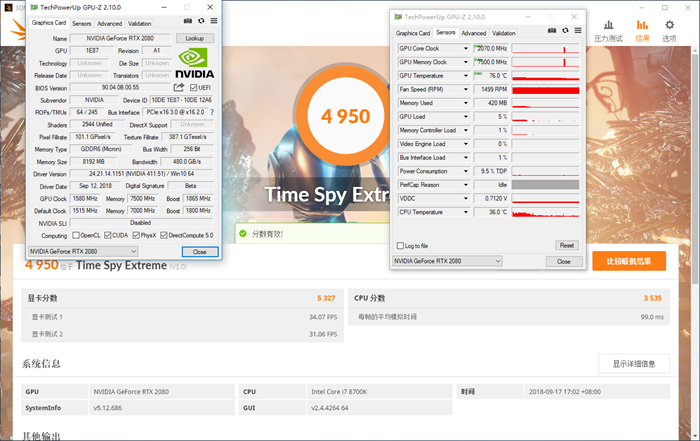Viewport: 700px width, 441px height.
Task: Click refresh icon in Sensors GPU-Z window
Action: coord(566,30)
